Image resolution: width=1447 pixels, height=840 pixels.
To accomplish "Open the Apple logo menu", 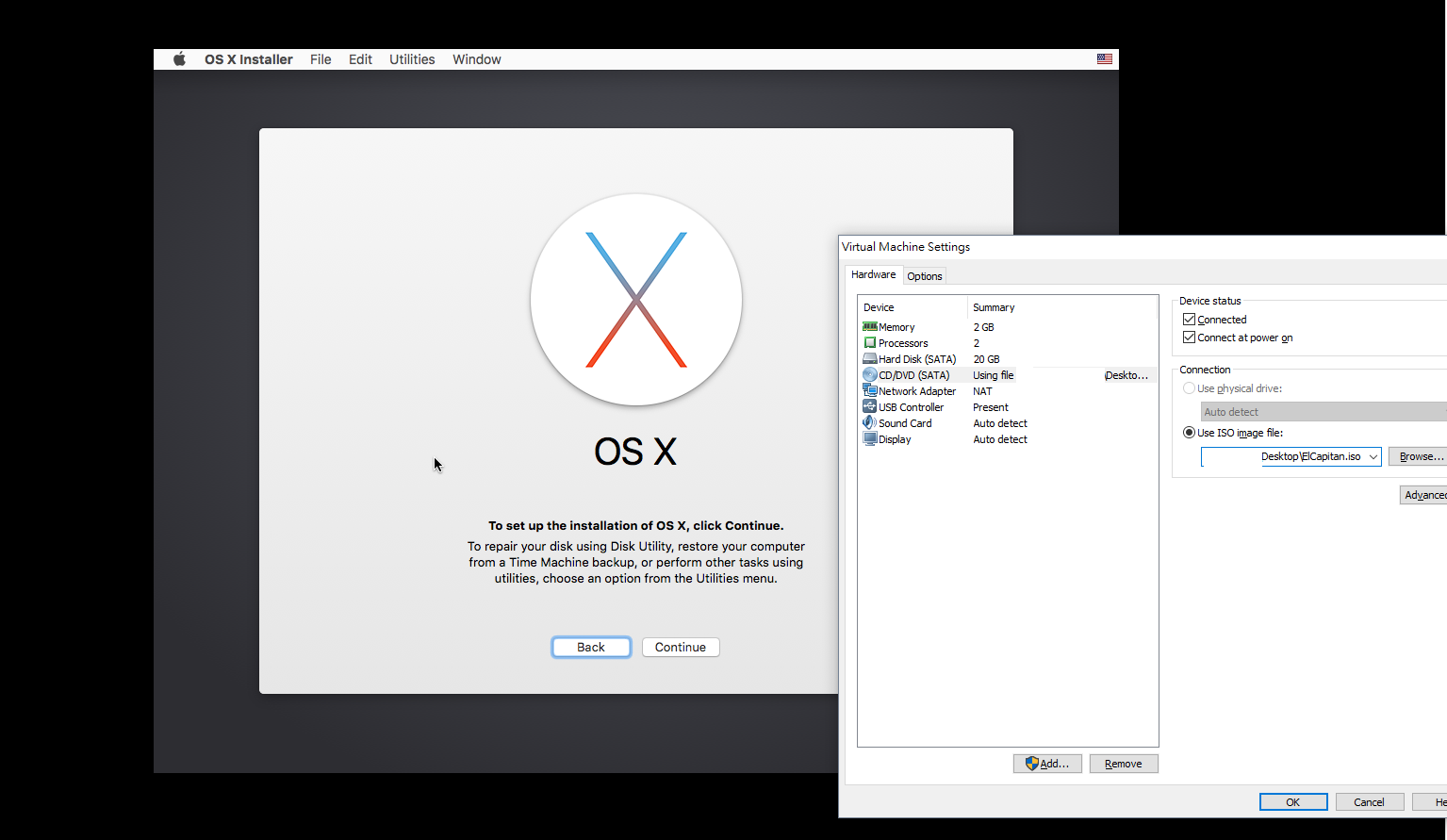I will point(179,59).
